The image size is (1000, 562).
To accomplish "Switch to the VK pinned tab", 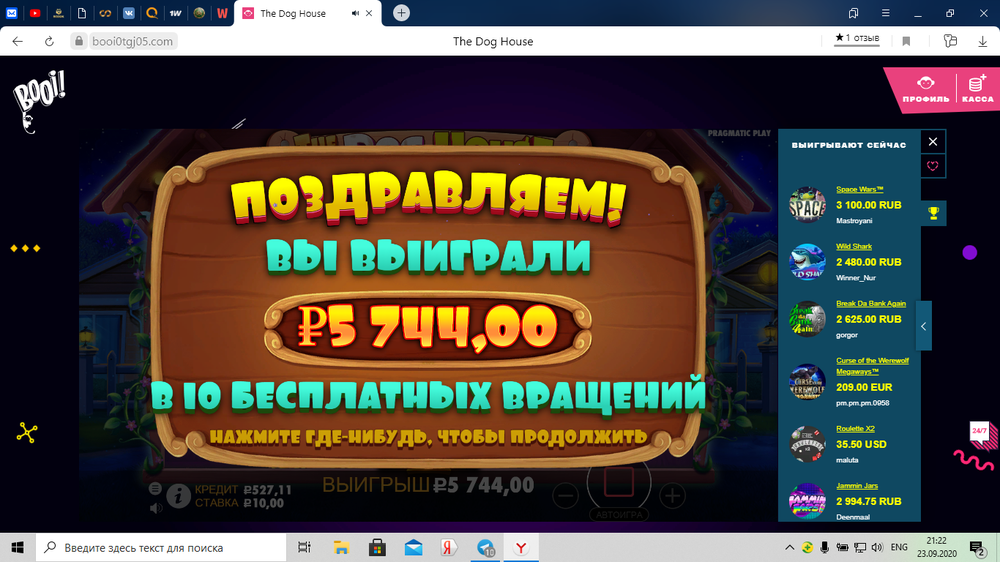I will [x=128, y=13].
